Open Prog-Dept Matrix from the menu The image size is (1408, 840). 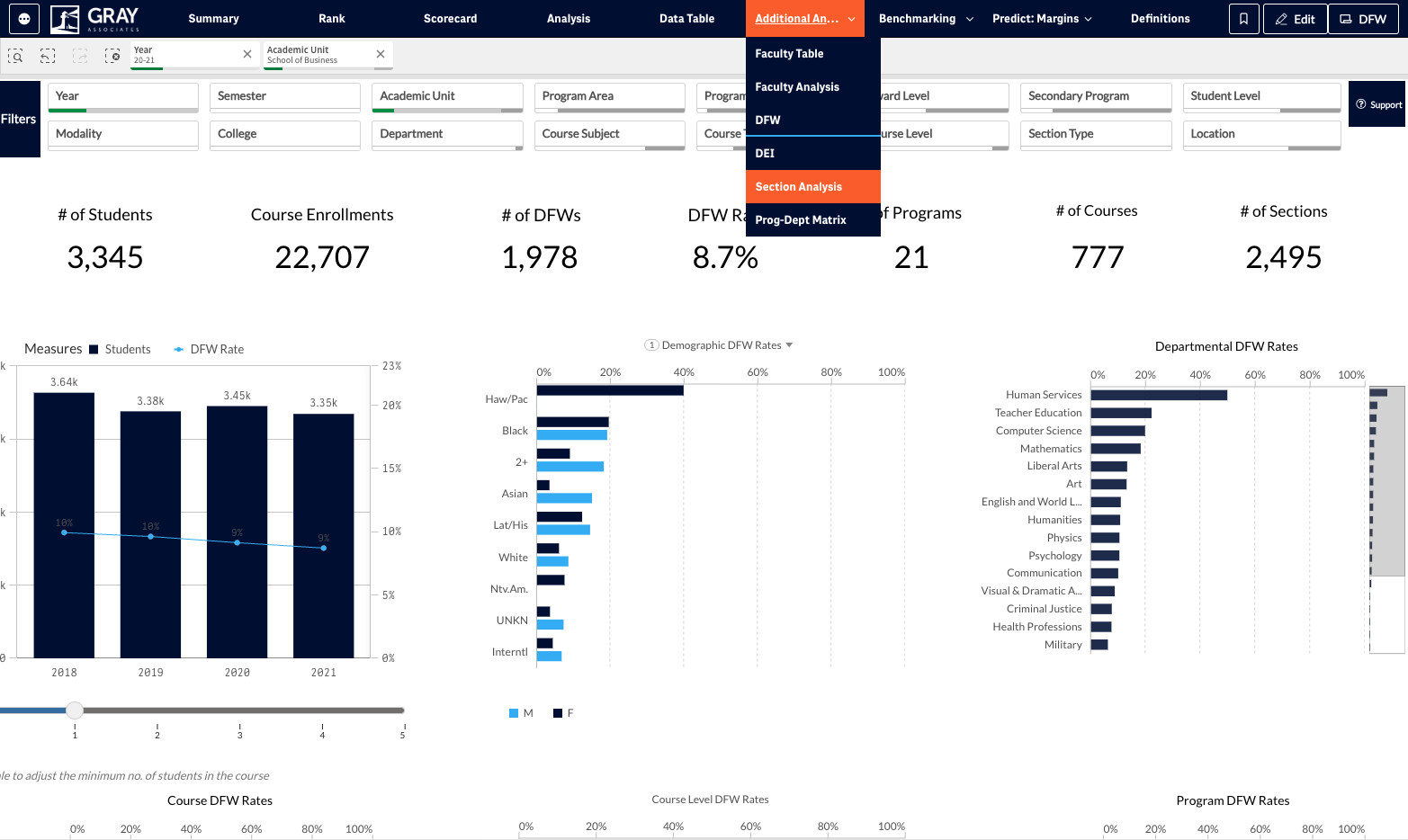(x=813, y=220)
